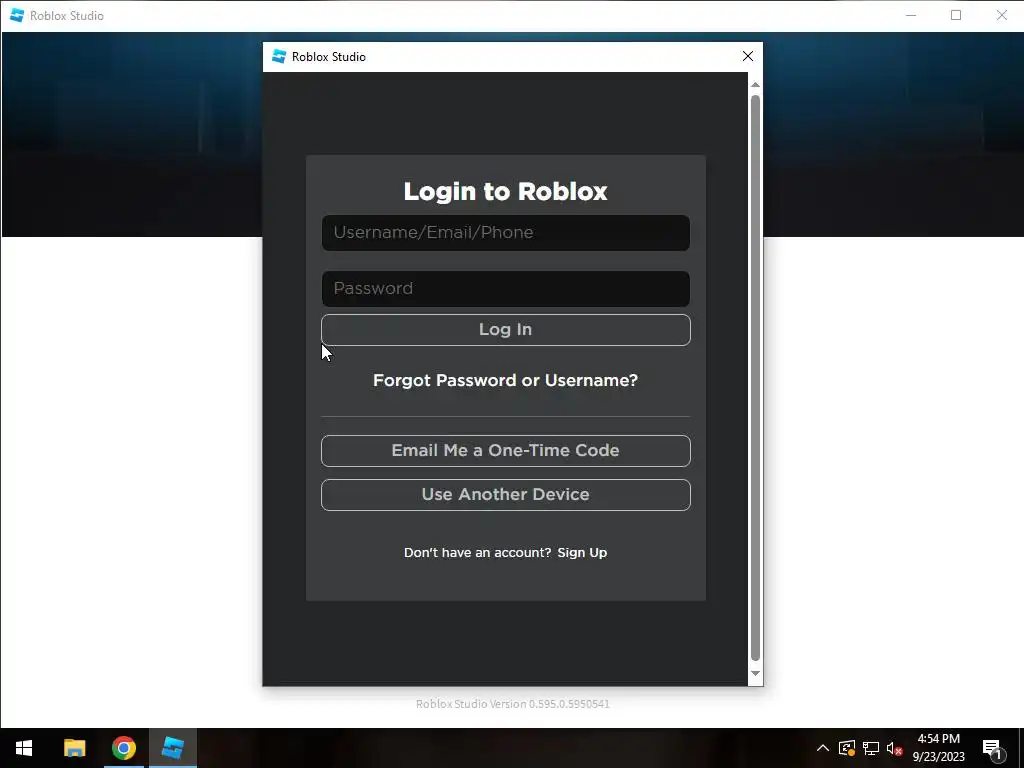Follow the Sign Up link
1024x768 pixels.
[x=582, y=552]
